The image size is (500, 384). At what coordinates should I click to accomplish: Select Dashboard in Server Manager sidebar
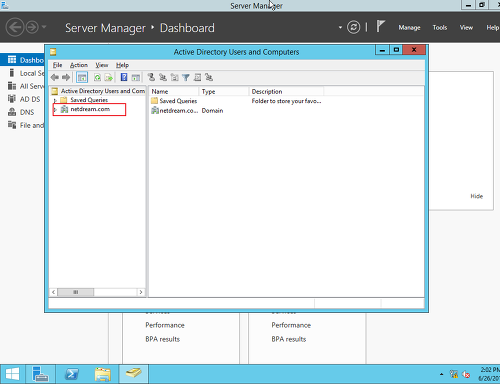point(22,60)
